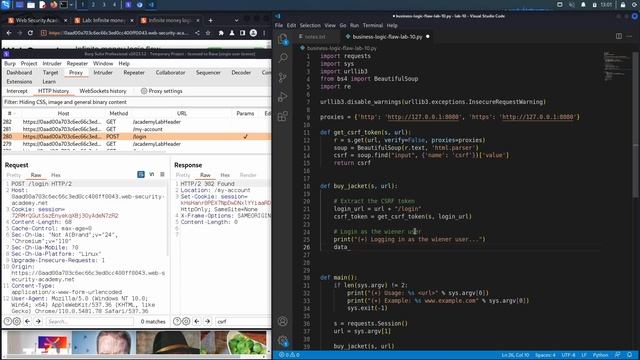Click the VS Code errors and warnings status
640x360 pixels.
(x=289, y=355)
